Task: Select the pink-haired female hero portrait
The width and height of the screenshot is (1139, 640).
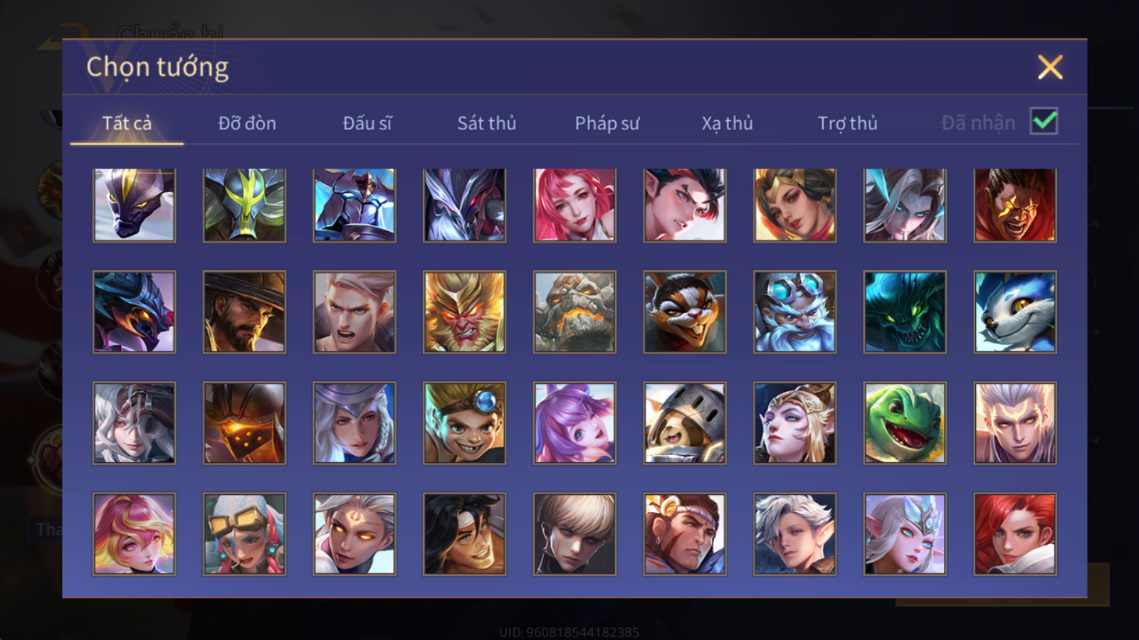Action: coord(575,205)
